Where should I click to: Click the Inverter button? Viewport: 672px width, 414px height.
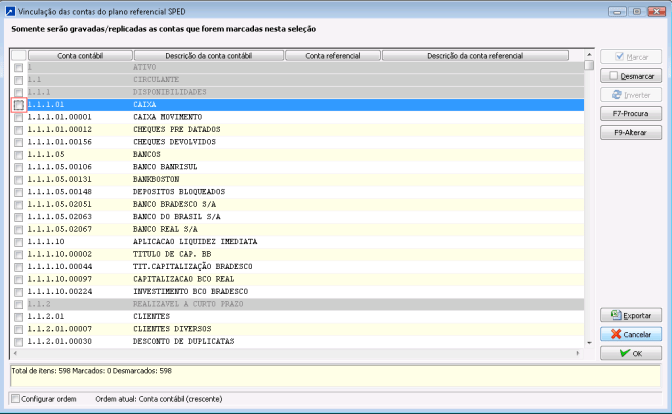pyautogui.click(x=631, y=95)
